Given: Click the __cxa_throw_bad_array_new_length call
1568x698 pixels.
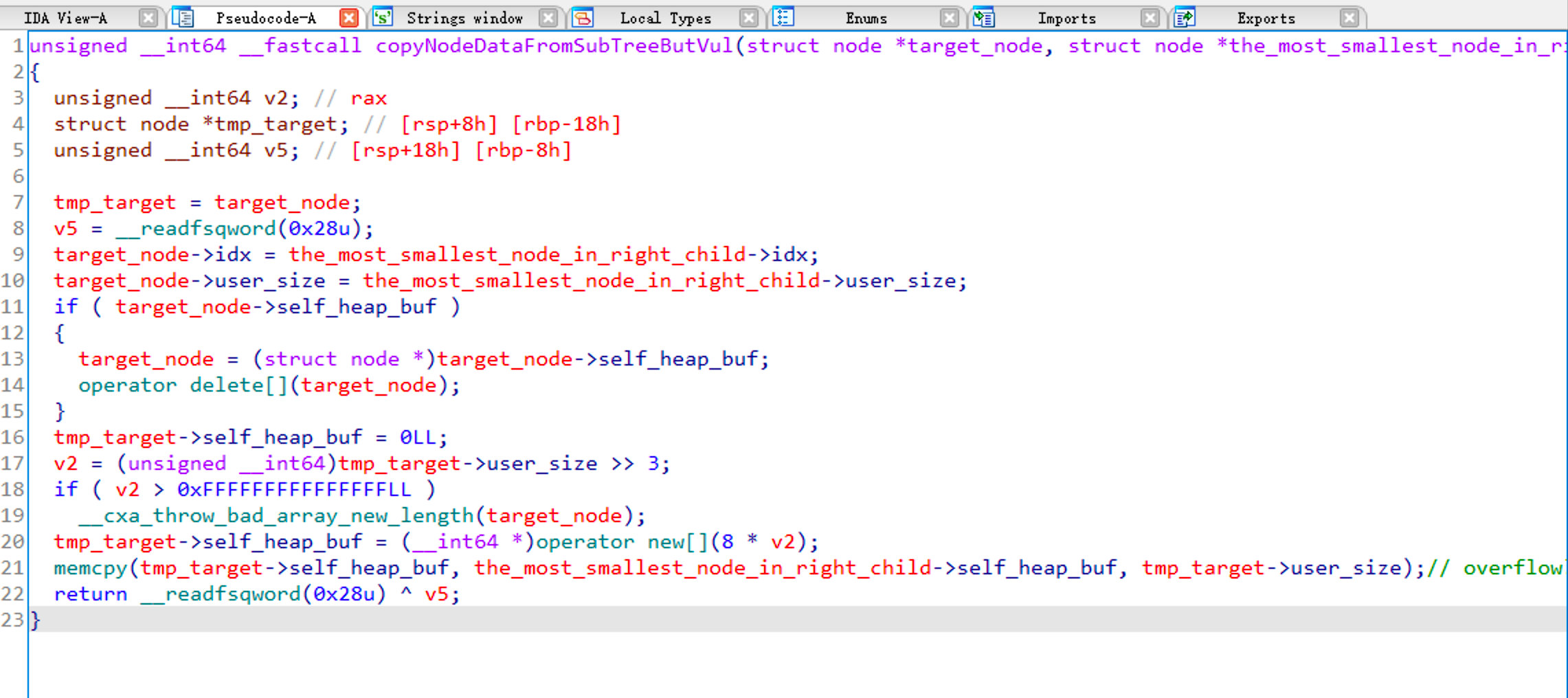Looking at the screenshot, I should (276, 515).
